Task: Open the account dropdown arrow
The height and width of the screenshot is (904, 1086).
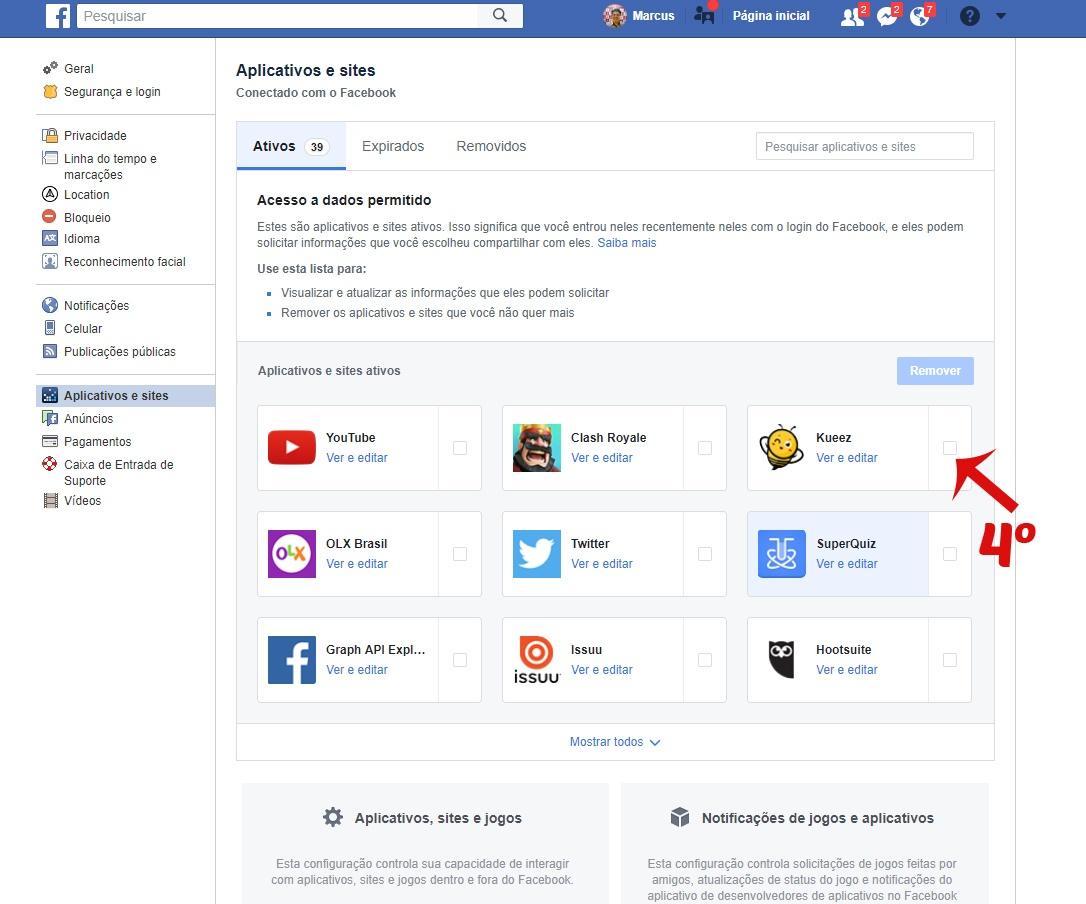Action: pyautogui.click(x=1001, y=16)
